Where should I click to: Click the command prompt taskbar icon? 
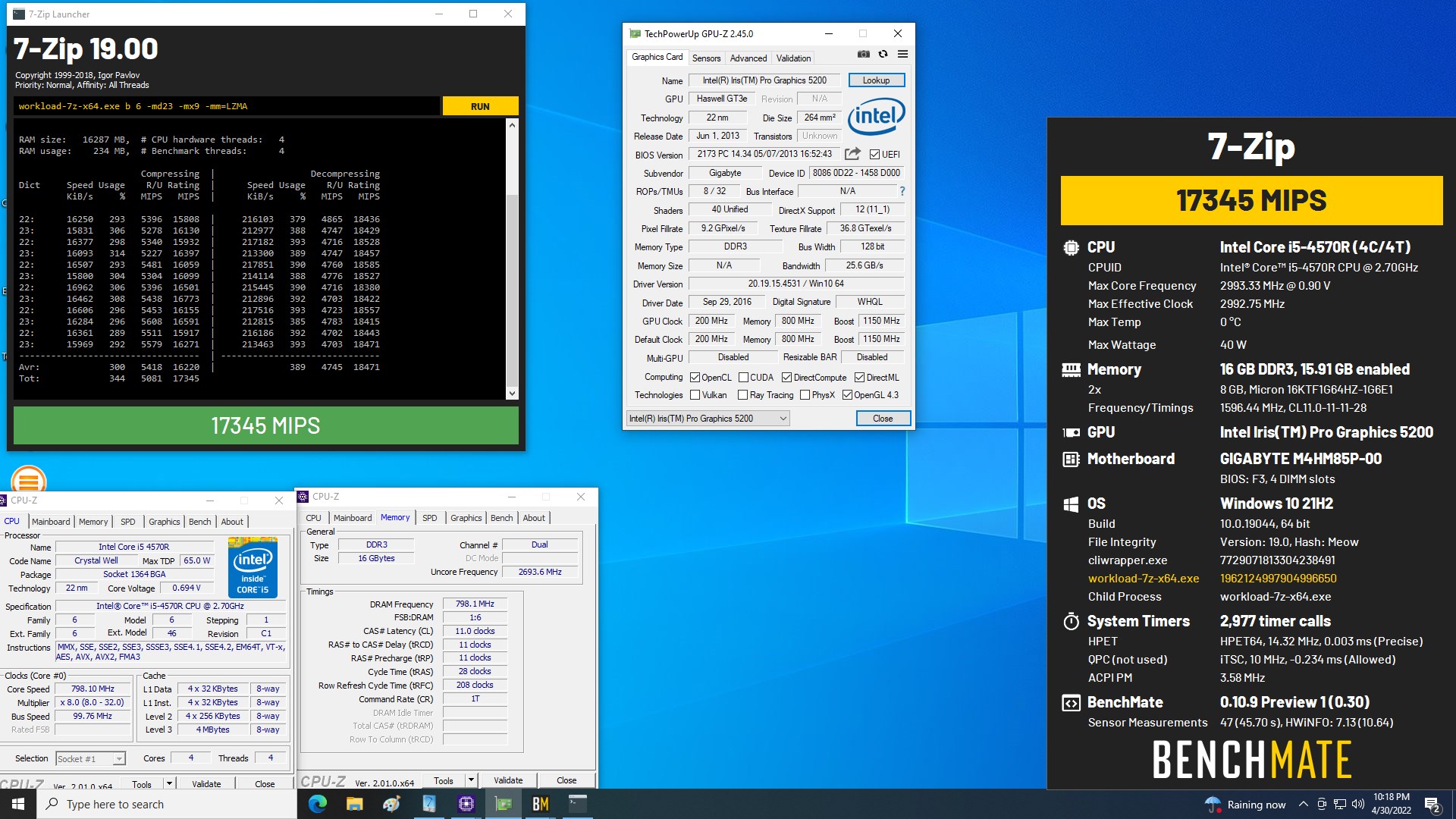[578, 804]
